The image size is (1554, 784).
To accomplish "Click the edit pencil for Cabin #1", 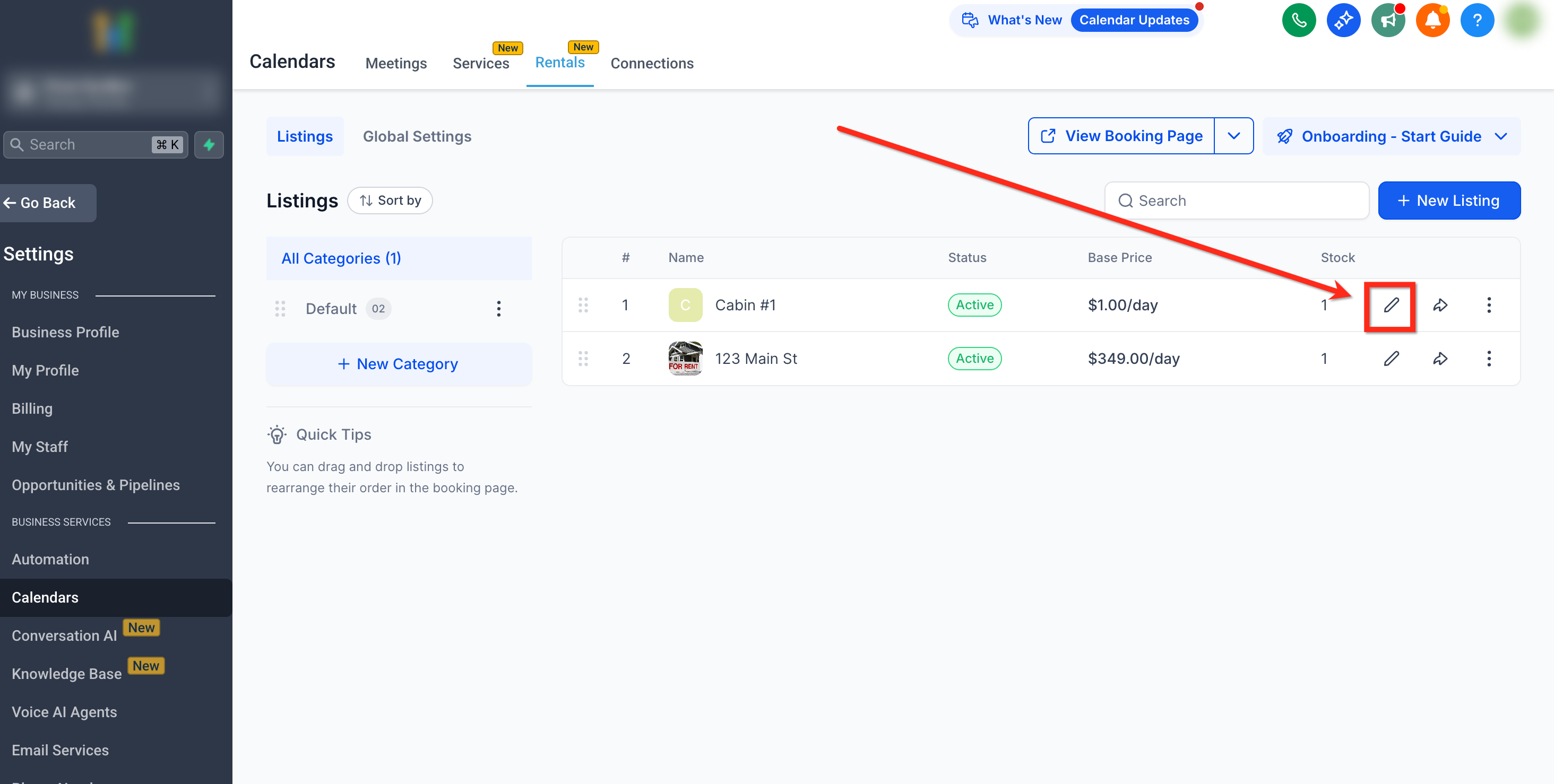I will point(1391,305).
